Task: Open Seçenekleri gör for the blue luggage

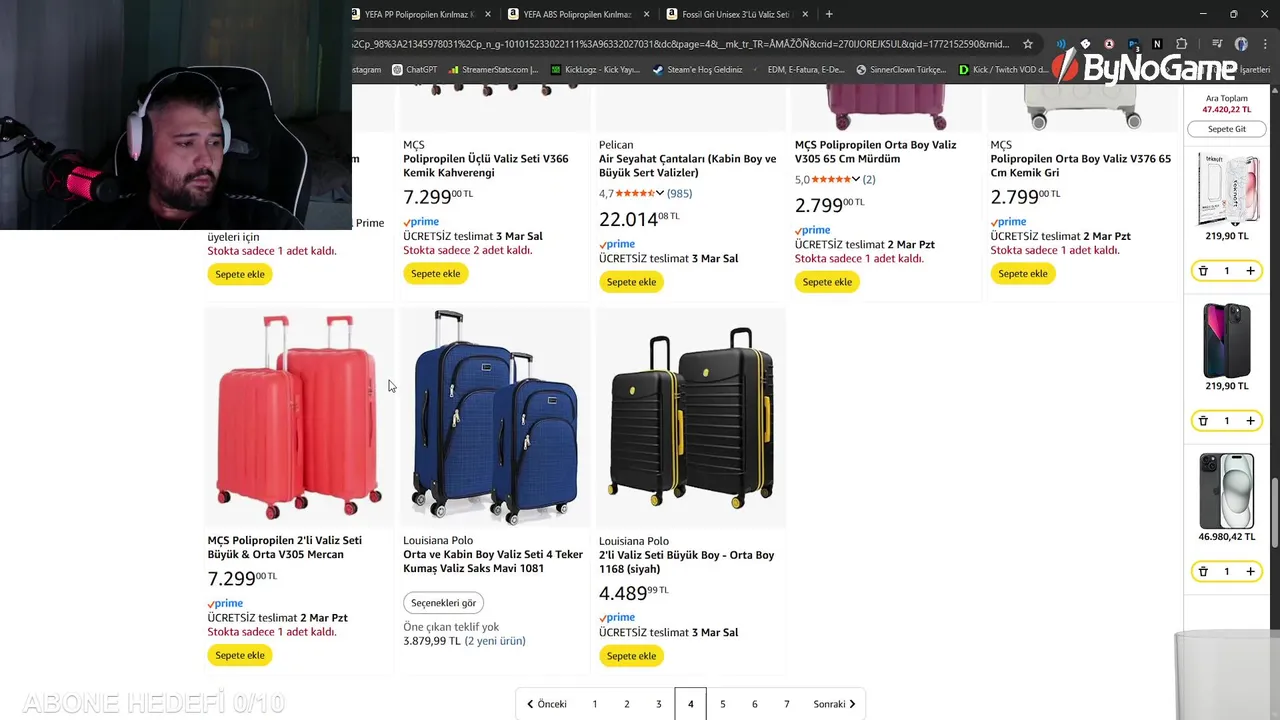Action: click(443, 603)
